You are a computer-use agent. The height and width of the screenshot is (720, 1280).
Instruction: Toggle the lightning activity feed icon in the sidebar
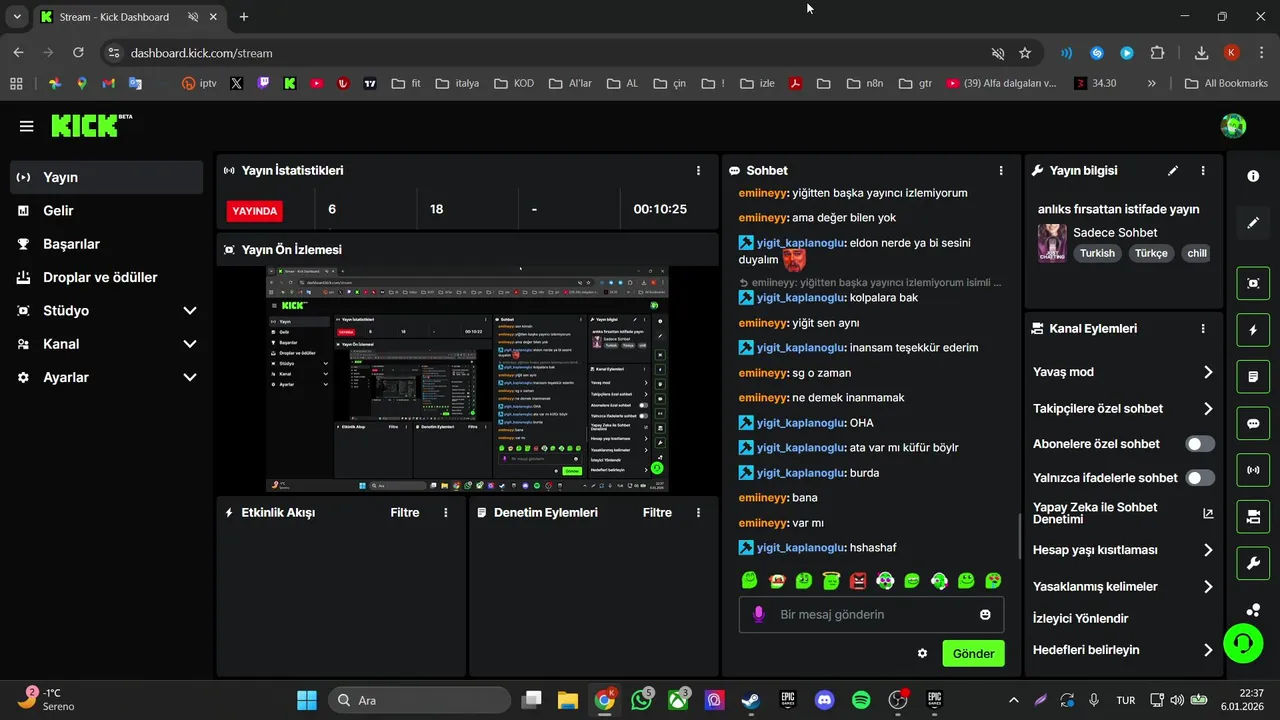[x=1253, y=330]
